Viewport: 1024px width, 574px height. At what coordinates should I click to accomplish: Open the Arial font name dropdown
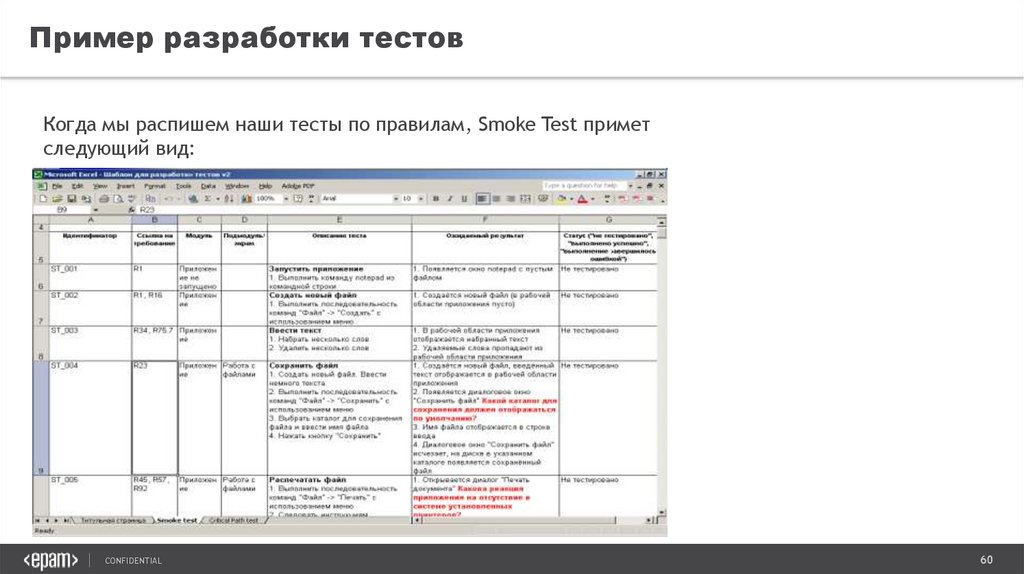[396, 199]
